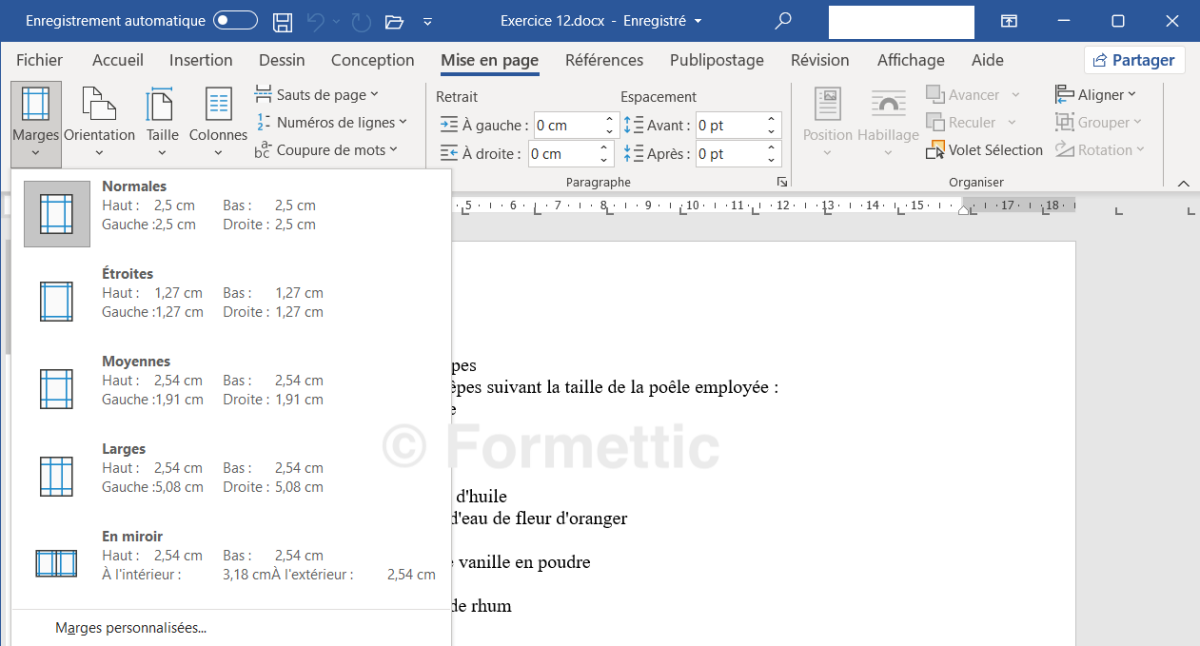The height and width of the screenshot is (646, 1200).
Task: Collapse the ribbon with the chevron arrow
Action: coord(1183,183)
